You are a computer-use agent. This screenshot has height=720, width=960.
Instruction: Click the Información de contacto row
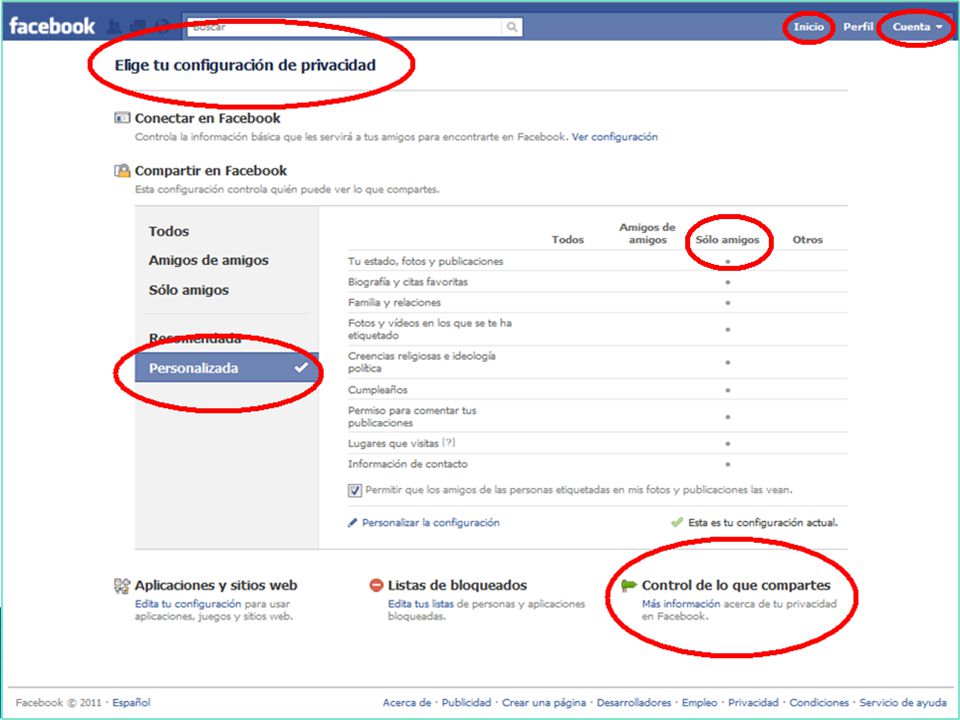pyautogui.click(x=598, y=464)
